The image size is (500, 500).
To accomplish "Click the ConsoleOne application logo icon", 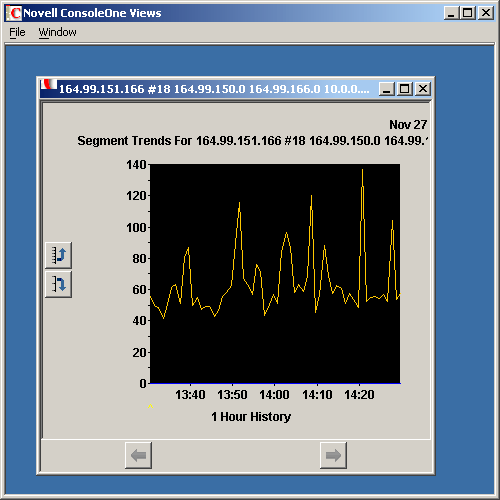I will 15,13.
